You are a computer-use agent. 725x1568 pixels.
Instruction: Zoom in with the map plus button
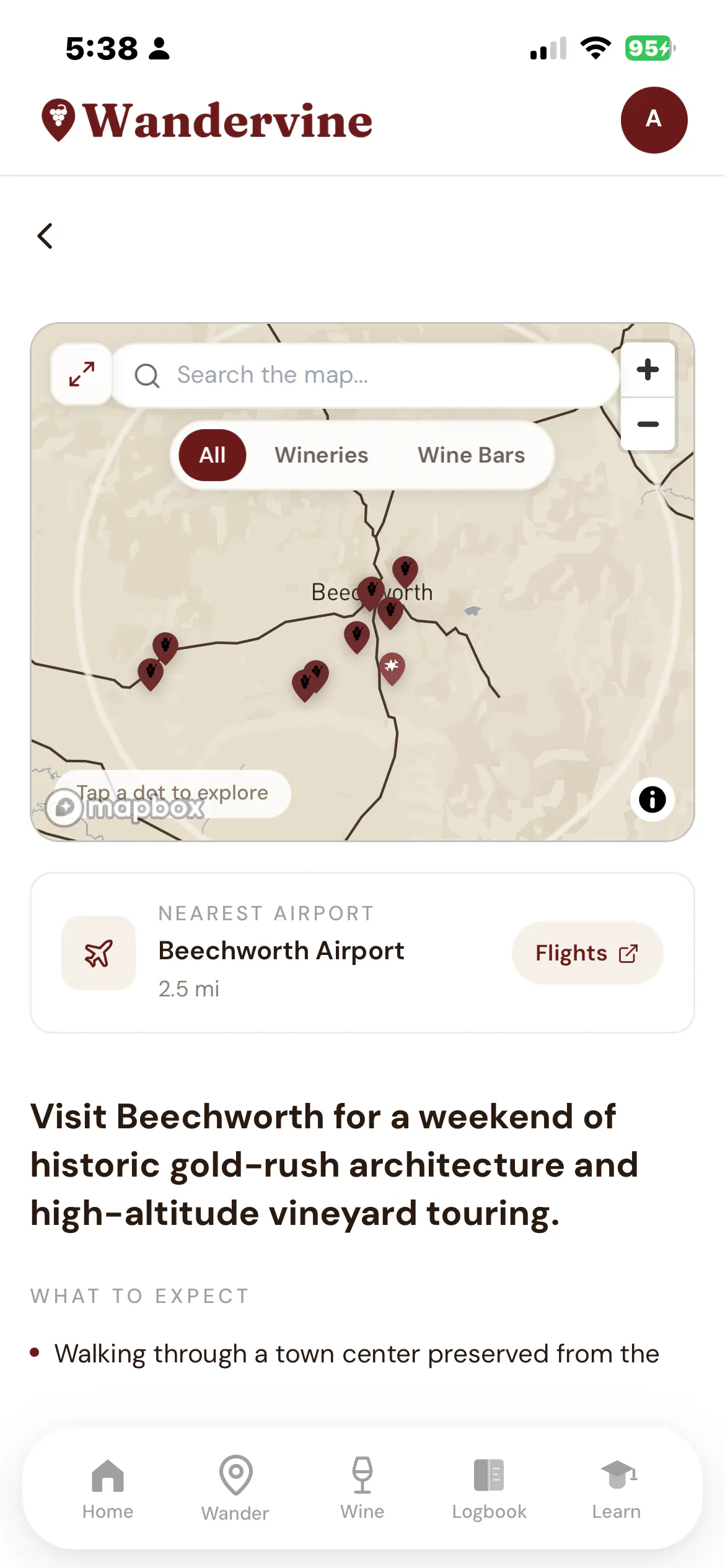[x=648, y=370]
